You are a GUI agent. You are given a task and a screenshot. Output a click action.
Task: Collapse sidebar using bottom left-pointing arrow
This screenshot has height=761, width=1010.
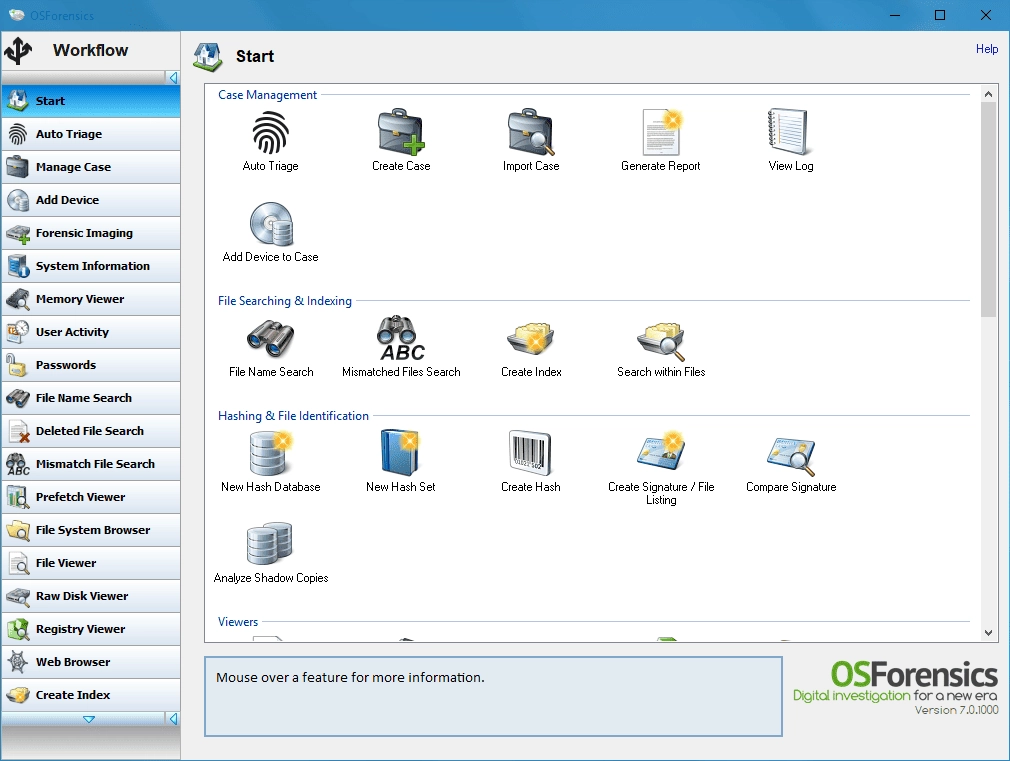[173, 718]
